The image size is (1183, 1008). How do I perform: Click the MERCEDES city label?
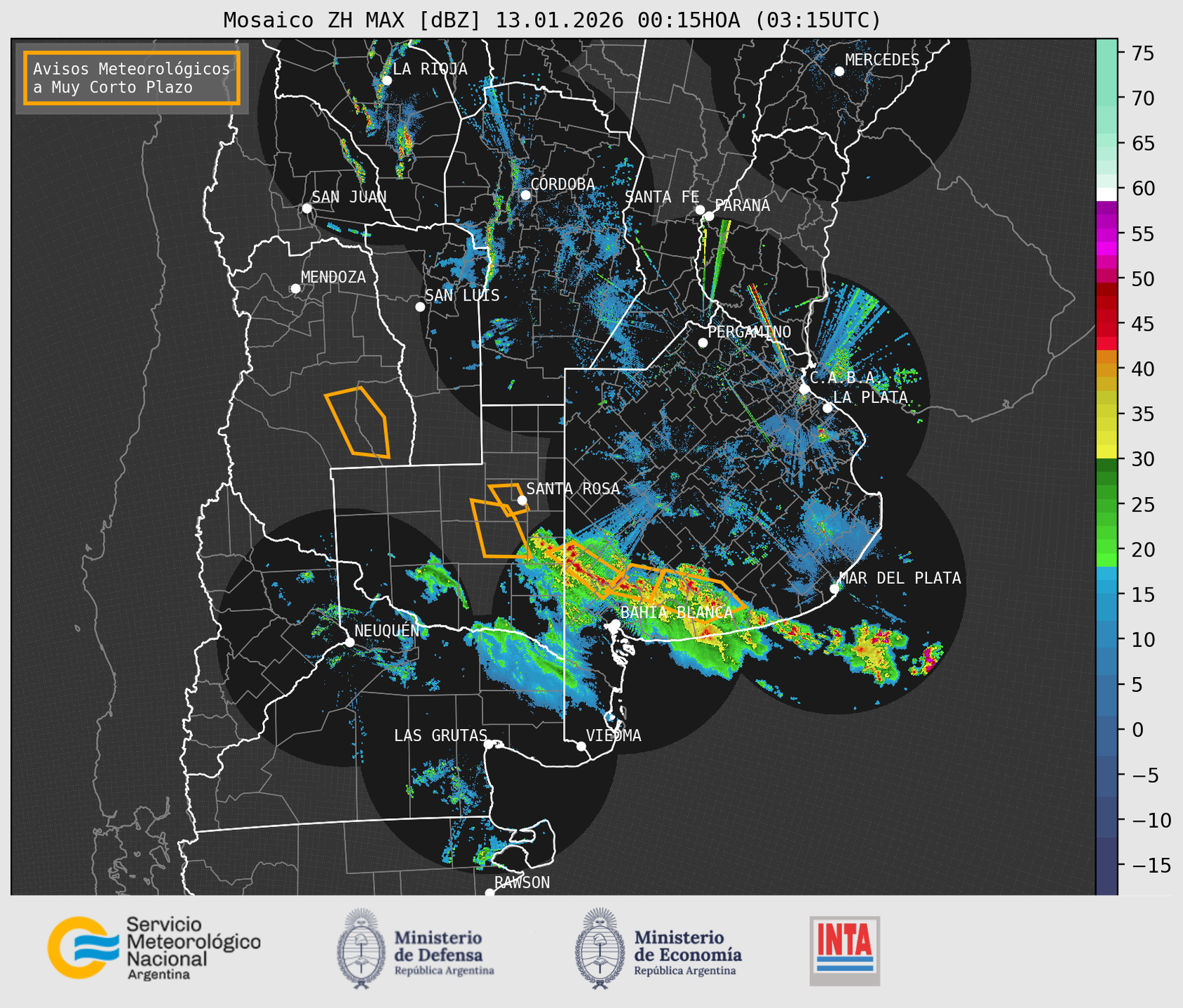click(882, 60)
